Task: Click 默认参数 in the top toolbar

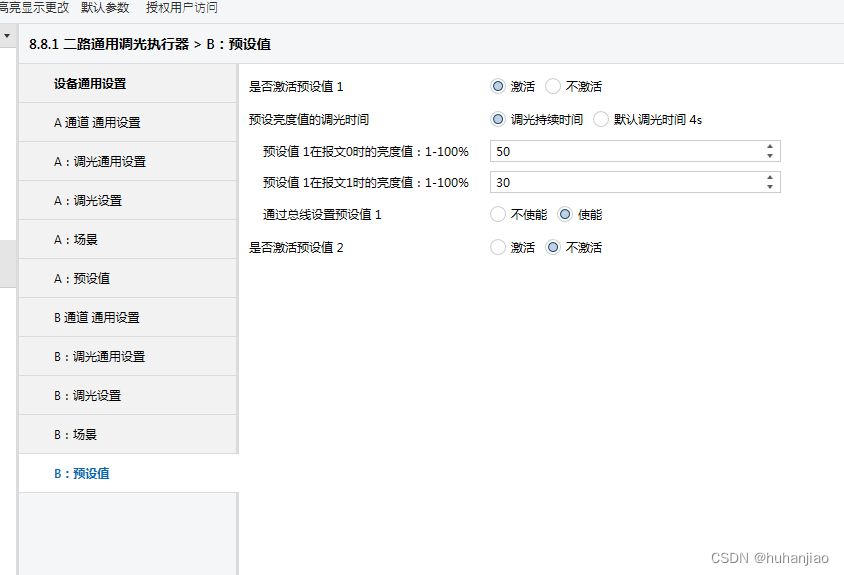Action: click(105, 8)
